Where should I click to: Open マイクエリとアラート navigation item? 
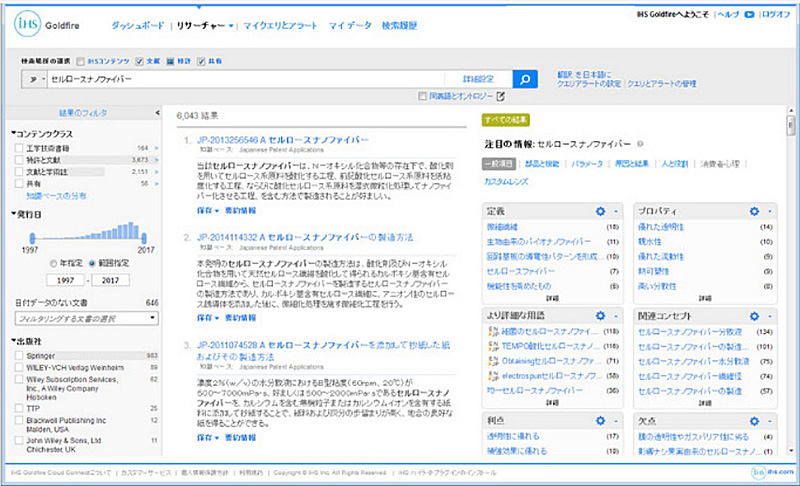(x=280, y=25)
